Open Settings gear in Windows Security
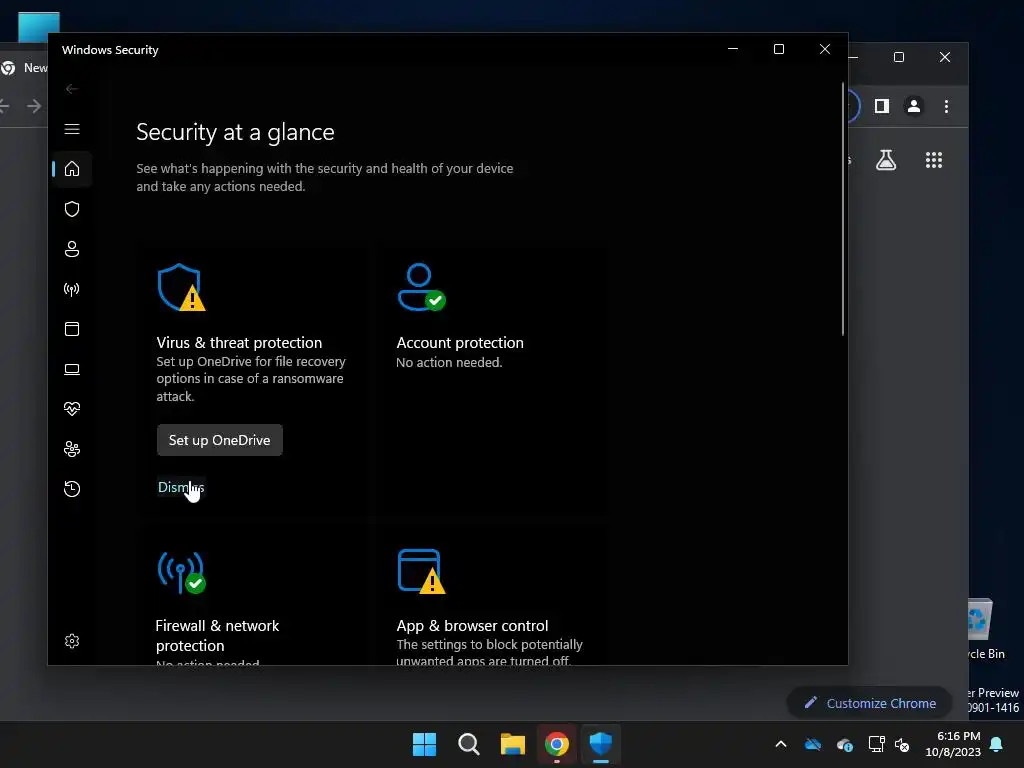 pos(72,641)
